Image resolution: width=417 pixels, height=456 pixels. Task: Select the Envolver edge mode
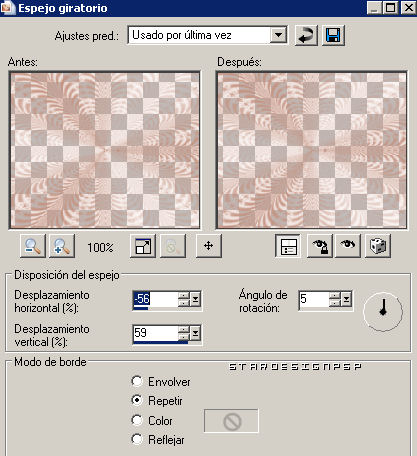[137, 381]
